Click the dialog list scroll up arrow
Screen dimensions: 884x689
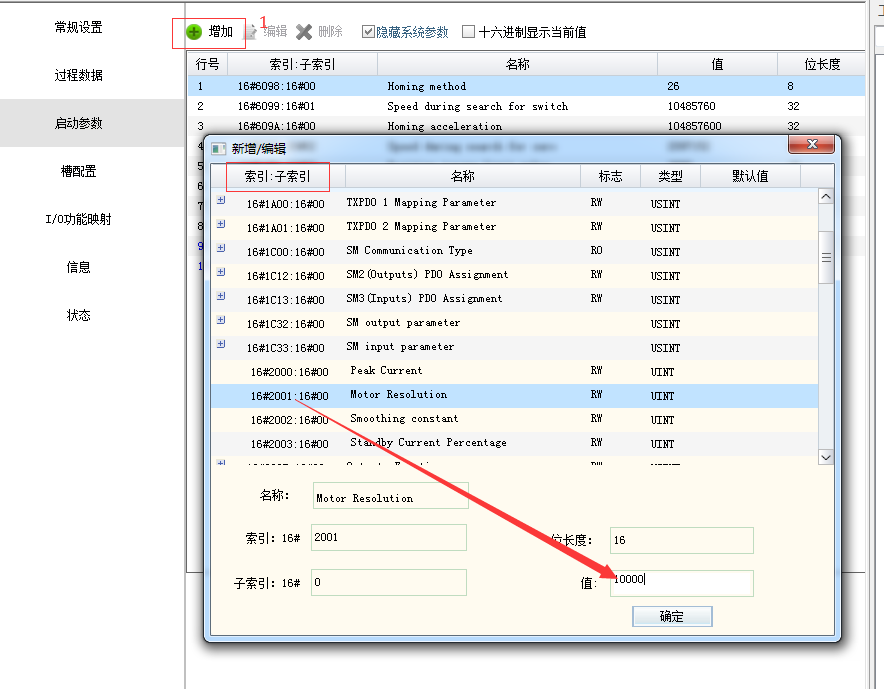tap(826, 197)
